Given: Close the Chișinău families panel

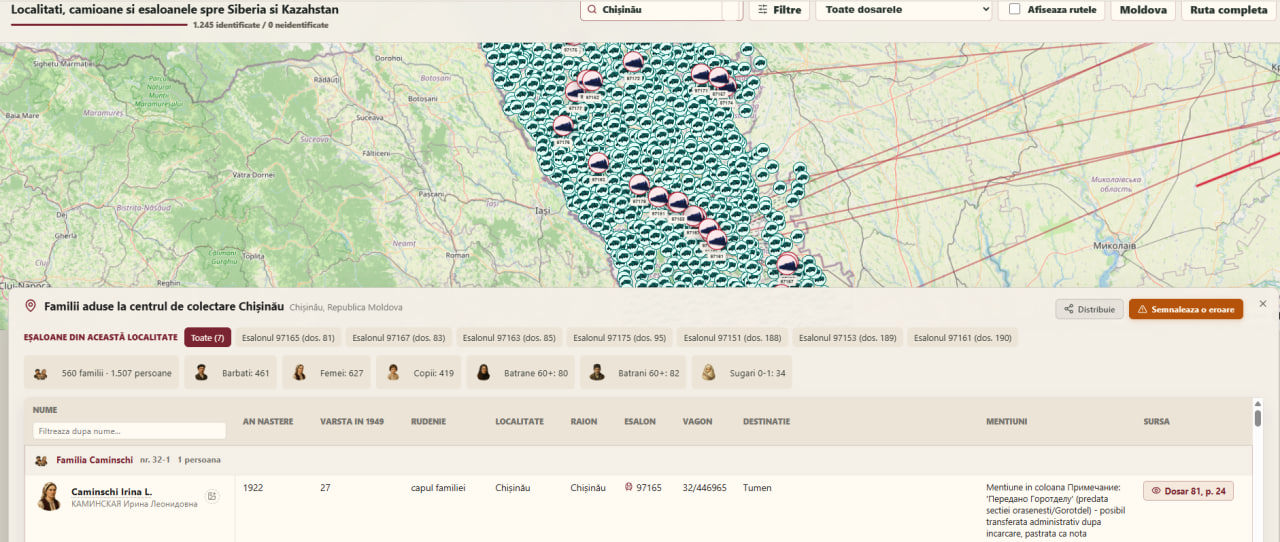Looking at the screenshot, I should pos(1262,303).
